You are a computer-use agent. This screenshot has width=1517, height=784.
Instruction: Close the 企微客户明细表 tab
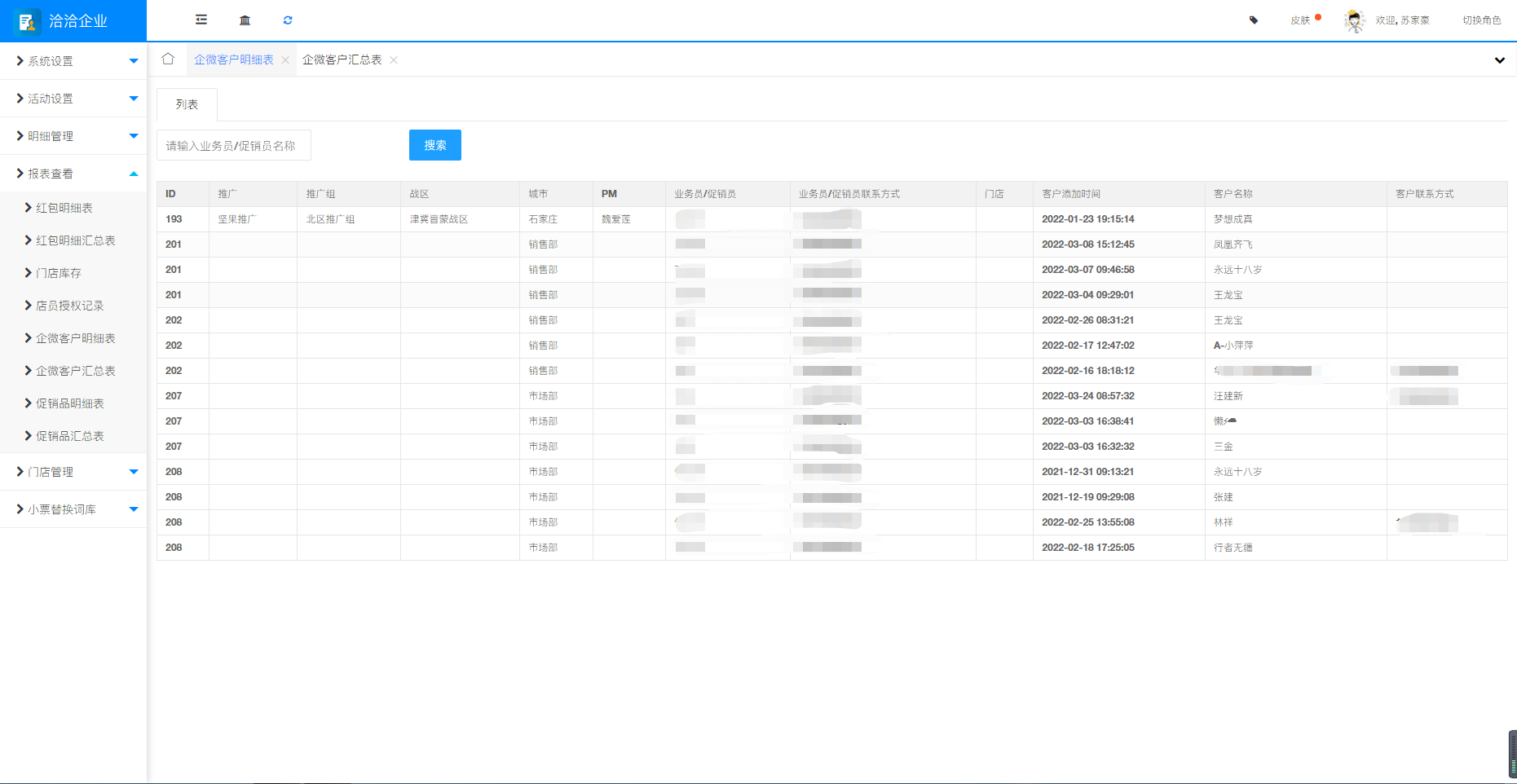[285, 59]
